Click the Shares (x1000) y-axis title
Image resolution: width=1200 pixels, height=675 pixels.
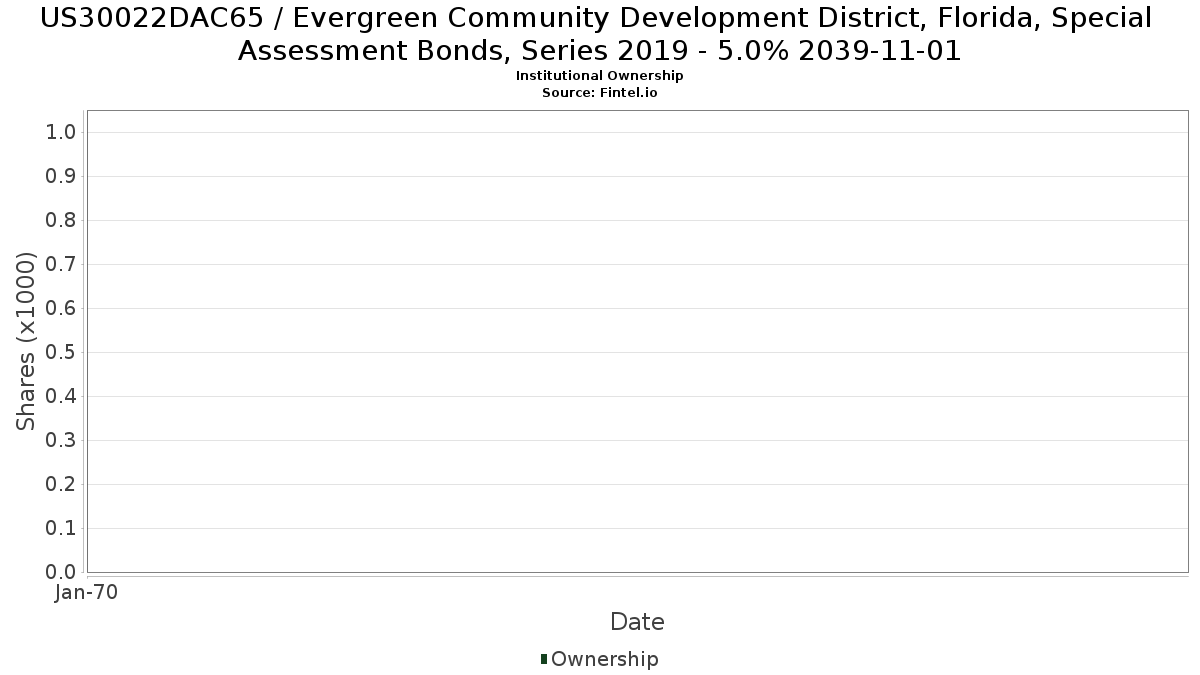(27, 341)
